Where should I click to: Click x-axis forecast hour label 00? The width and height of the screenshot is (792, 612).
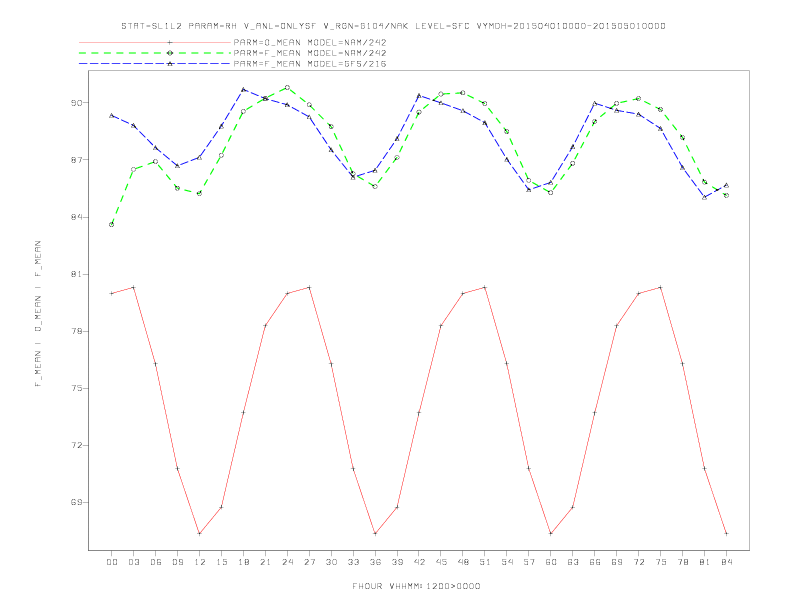(x=112, y=562)
